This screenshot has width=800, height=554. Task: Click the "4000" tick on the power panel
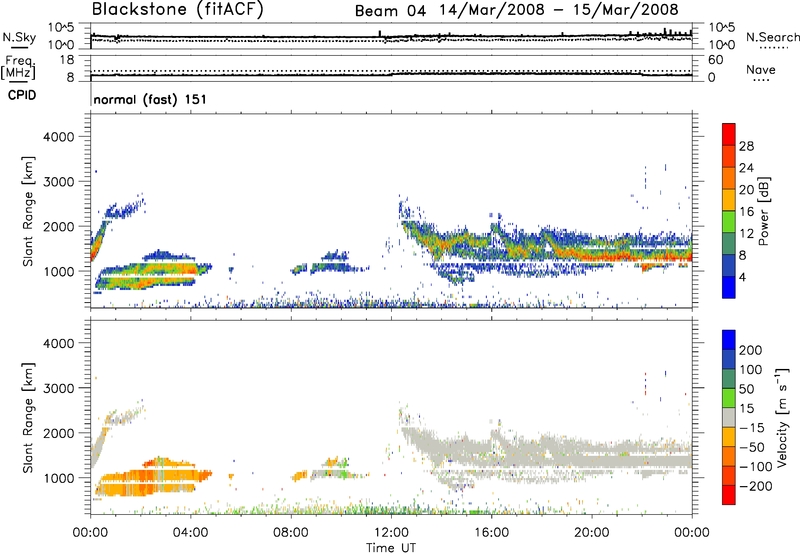59,137
